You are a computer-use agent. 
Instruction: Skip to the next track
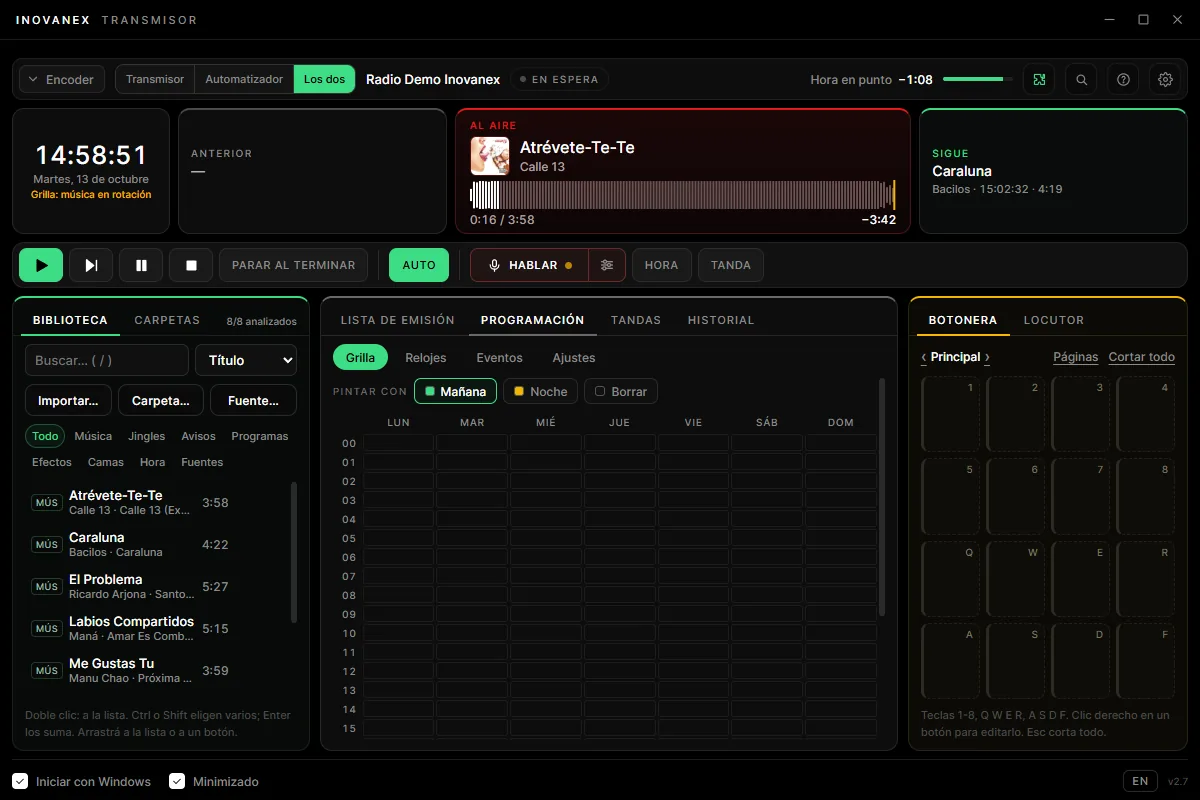[91, 265]
